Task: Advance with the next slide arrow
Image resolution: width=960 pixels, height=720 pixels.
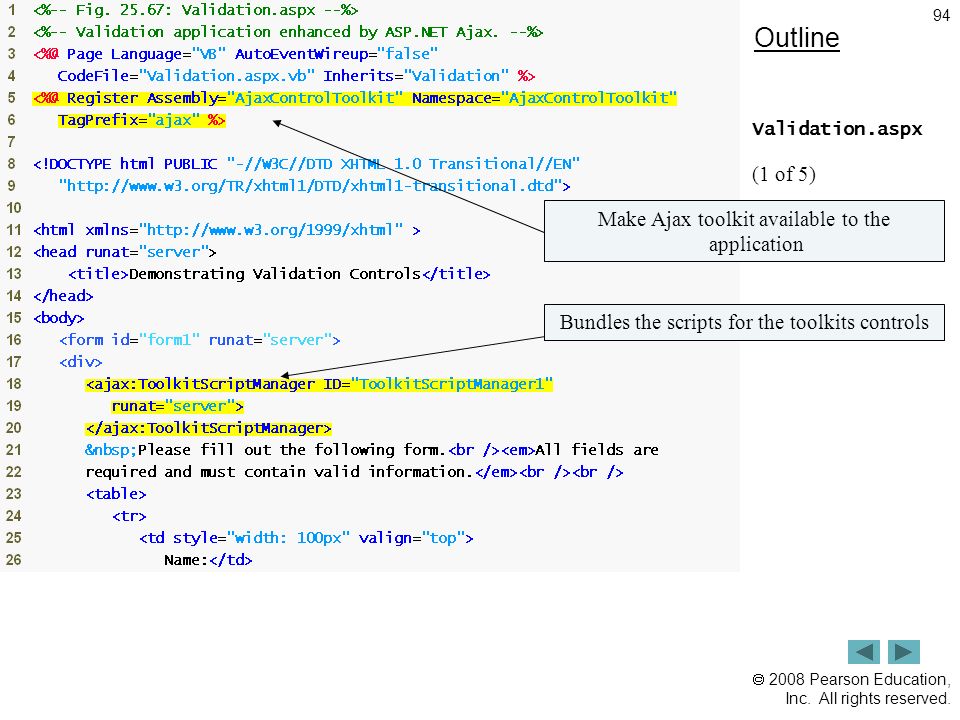Action: pos(904,652)
